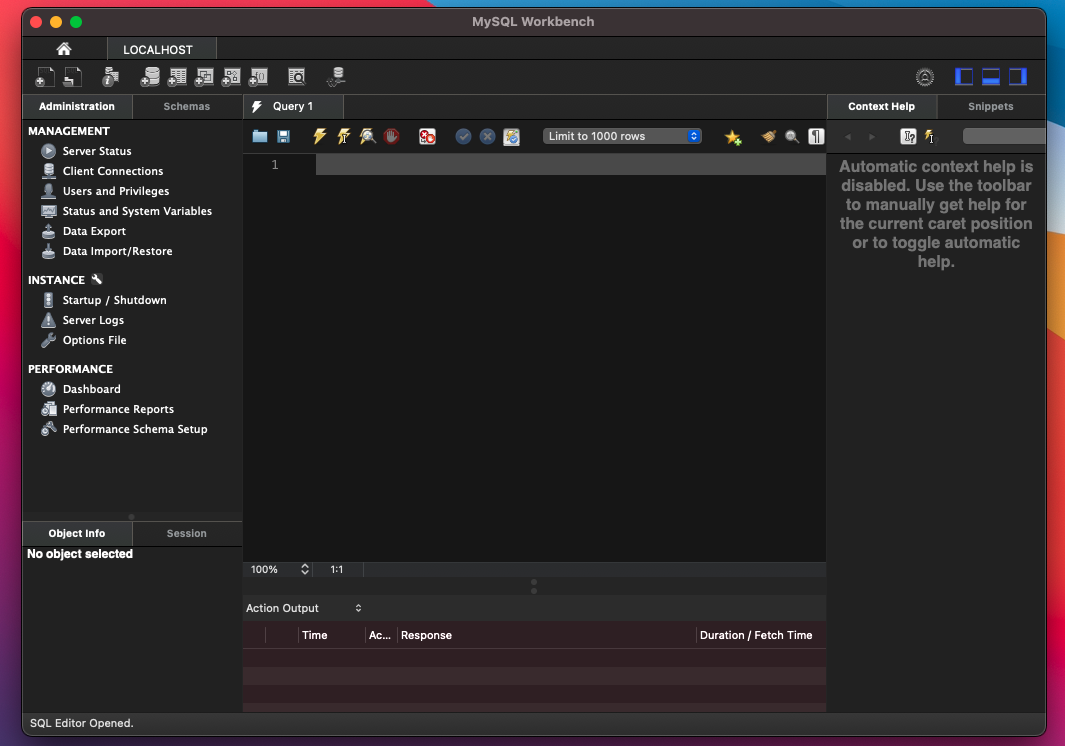This screenshot has height=746, width=1065.
Task: Get context help for caret position
Action: (908, 137)
